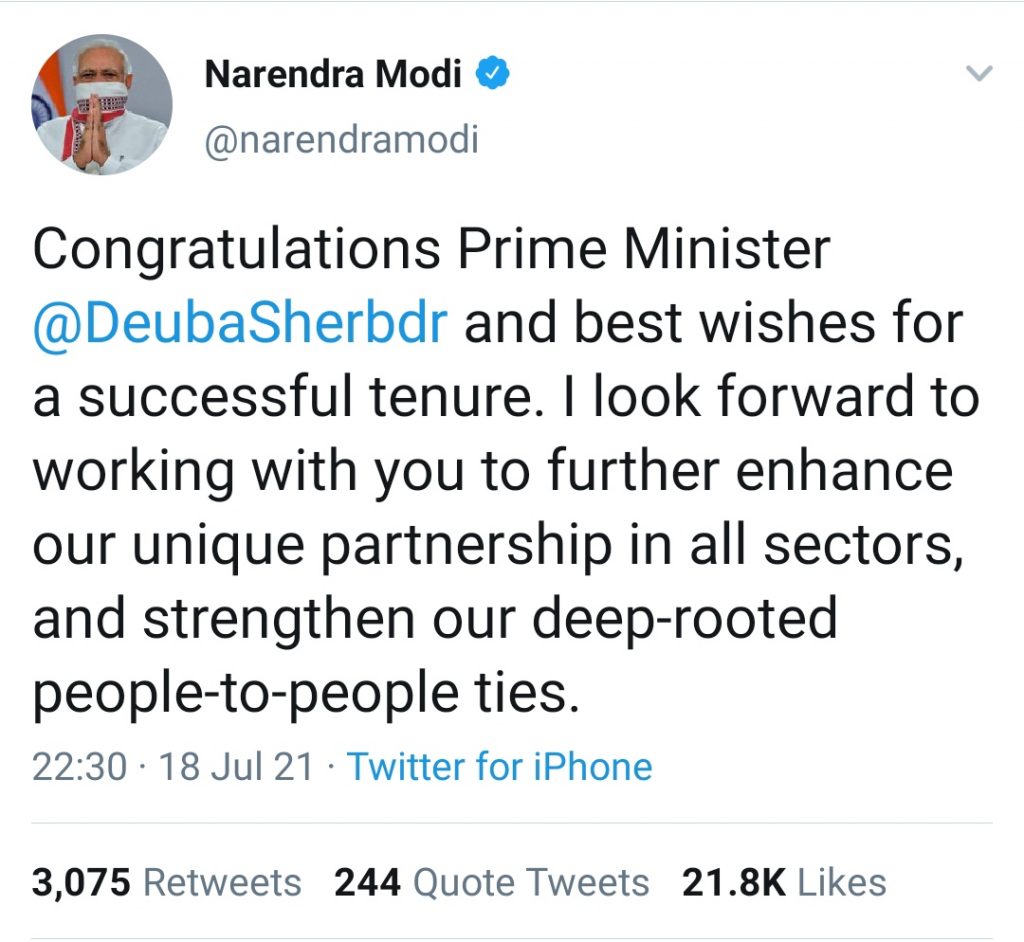The height and width of the screenshot is (942, 1024).
Task: View the 3,075 retweet count number
Action: pyautogui.click(x=81, y=883)
